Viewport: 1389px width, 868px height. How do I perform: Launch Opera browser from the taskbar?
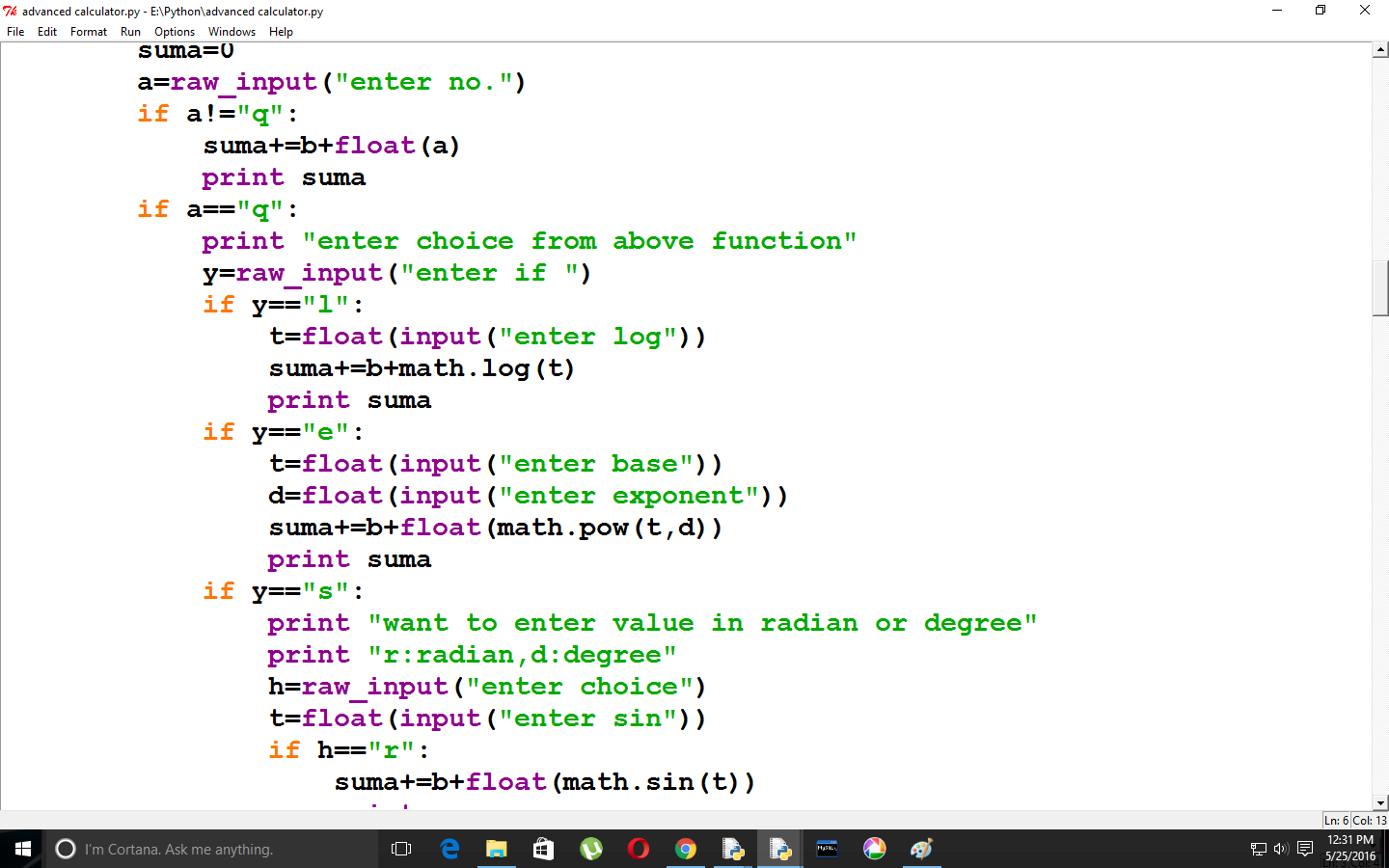(x=638, y=849)
